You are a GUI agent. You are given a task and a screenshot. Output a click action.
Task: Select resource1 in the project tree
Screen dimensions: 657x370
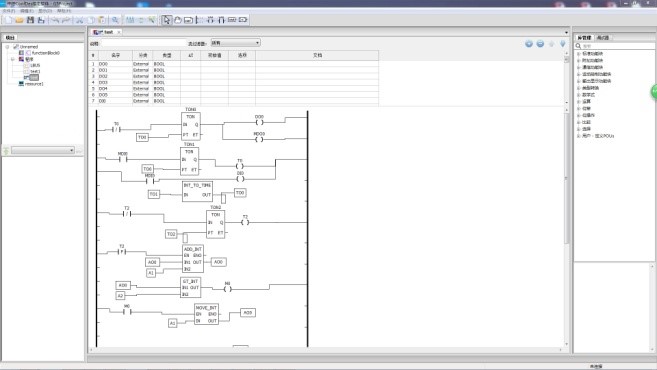[34, 84]
